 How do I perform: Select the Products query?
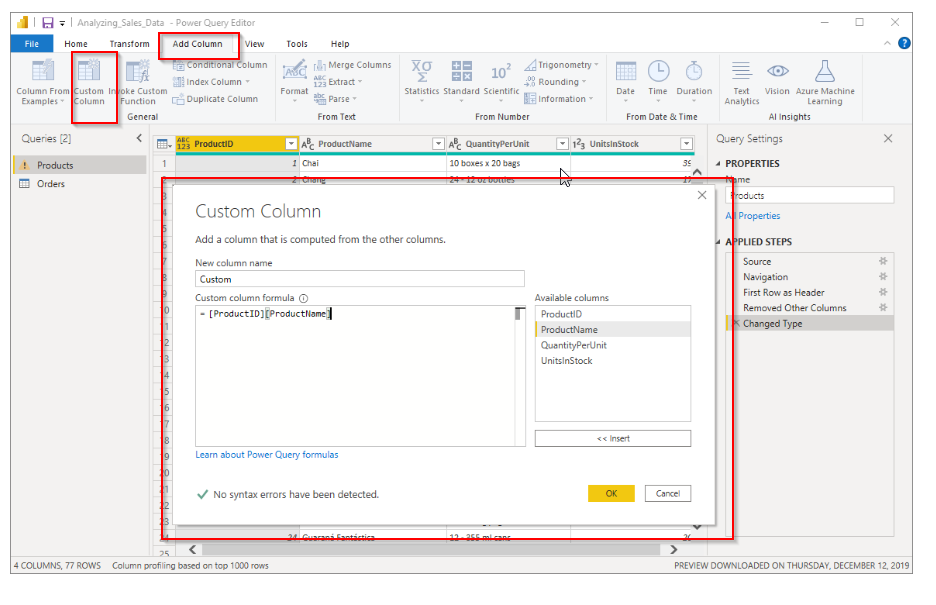(80, 165)
